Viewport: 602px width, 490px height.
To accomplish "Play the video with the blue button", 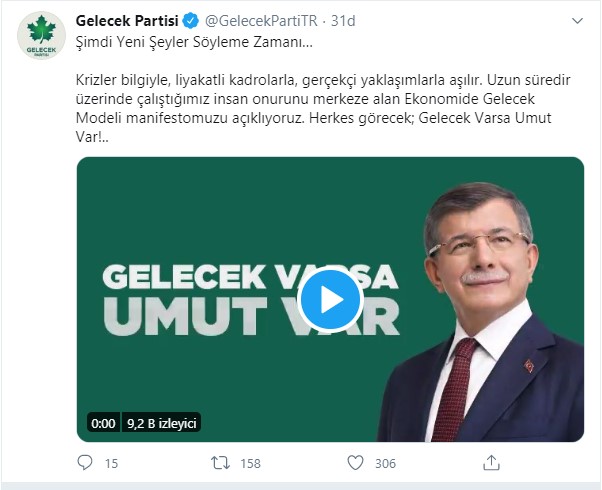I will [330, 298].
